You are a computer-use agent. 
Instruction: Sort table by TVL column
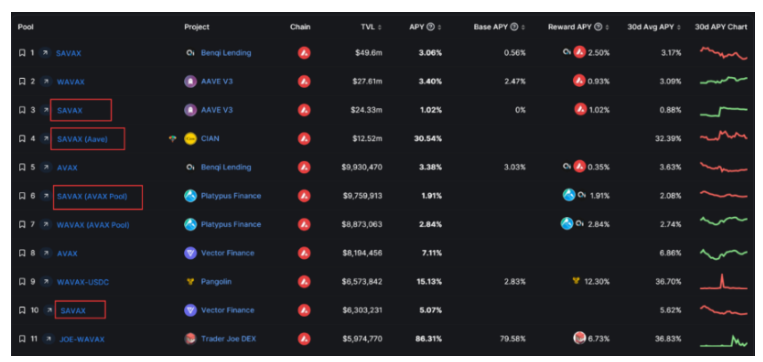371,27
